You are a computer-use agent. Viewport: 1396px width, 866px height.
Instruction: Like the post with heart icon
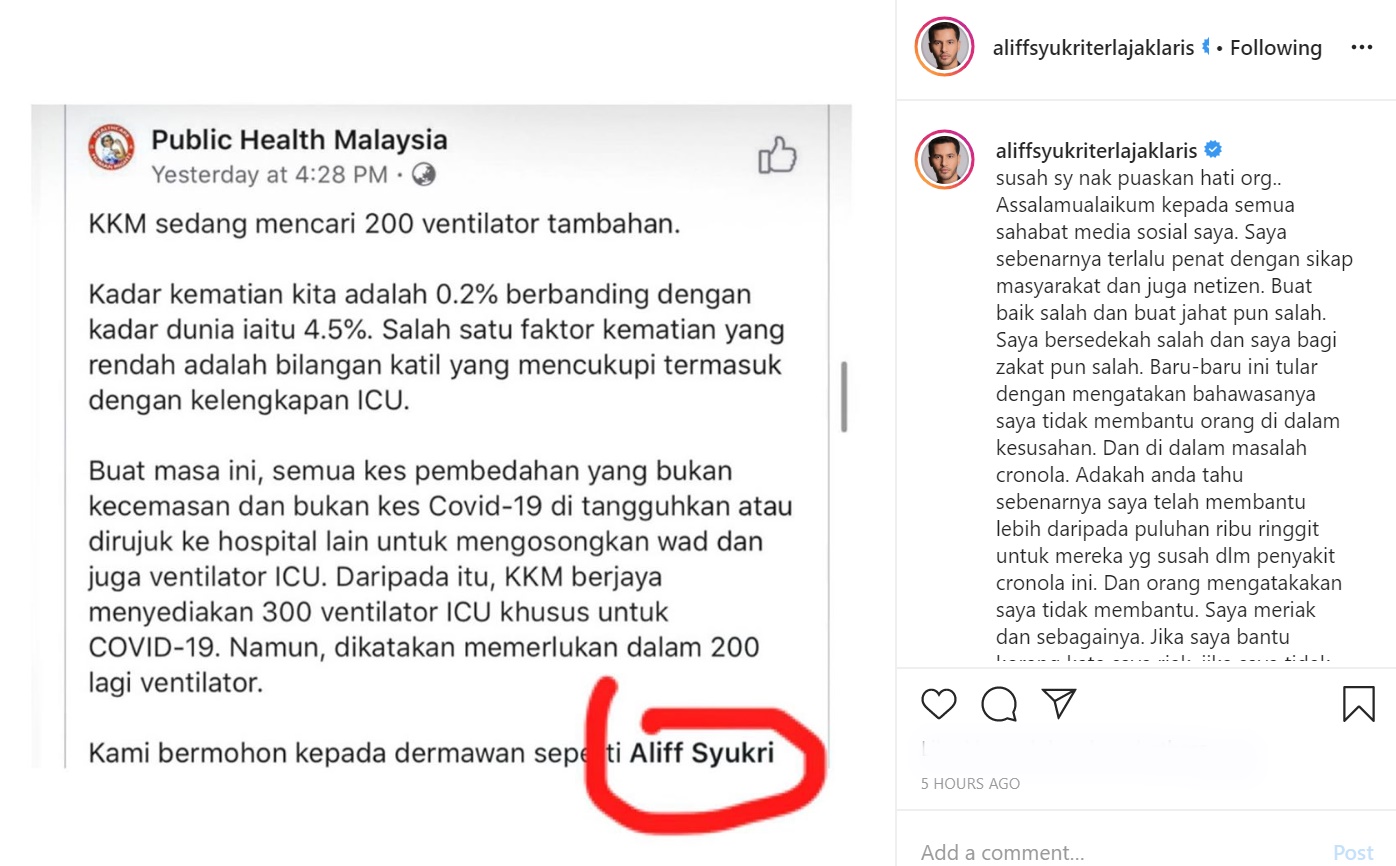pyautogui.click(x=939, y=704)
